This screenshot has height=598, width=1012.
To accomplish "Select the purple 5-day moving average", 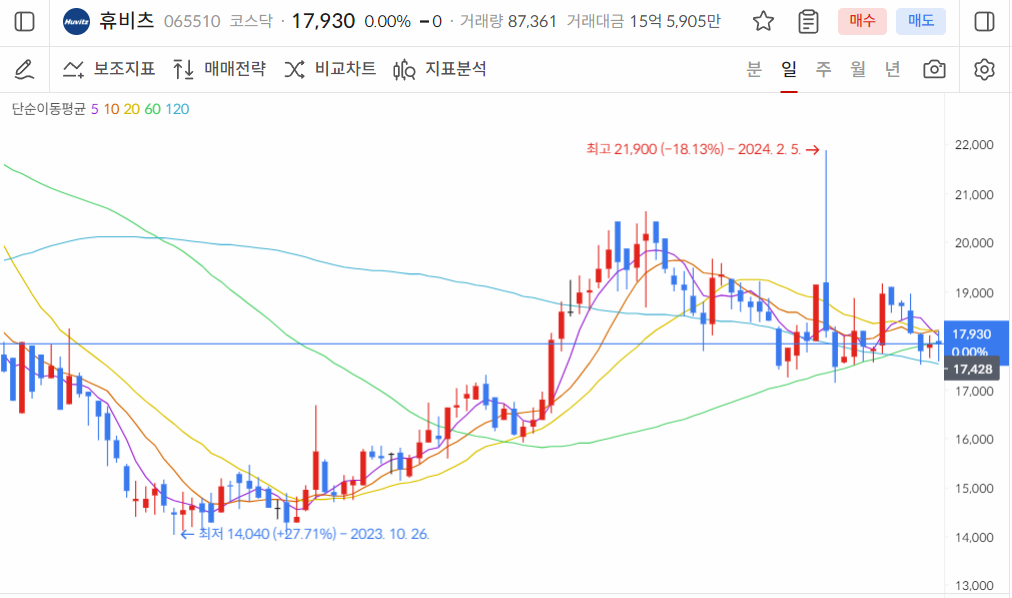I will 94,109.
